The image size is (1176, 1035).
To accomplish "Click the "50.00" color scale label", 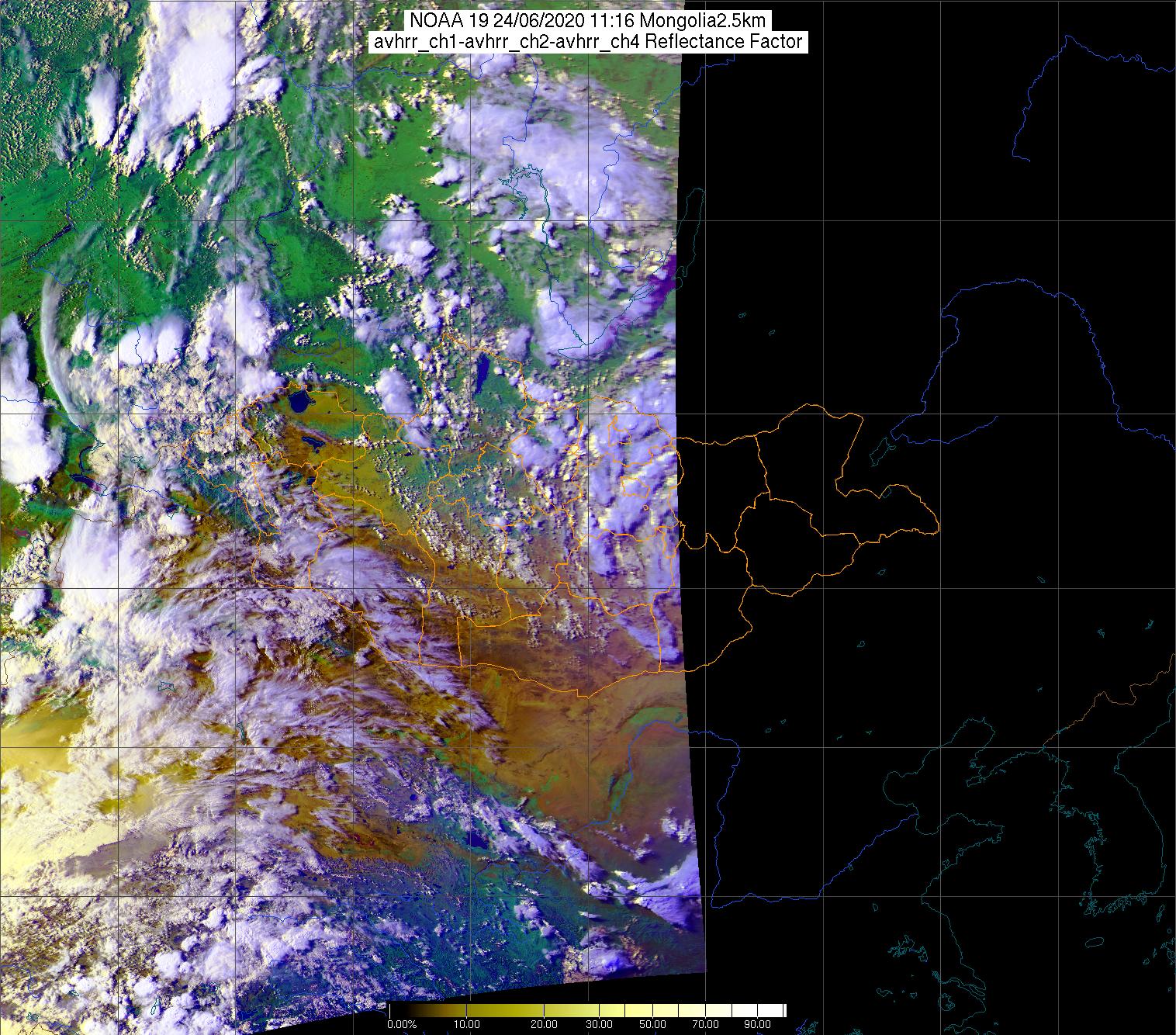I will pos(652,1024).
